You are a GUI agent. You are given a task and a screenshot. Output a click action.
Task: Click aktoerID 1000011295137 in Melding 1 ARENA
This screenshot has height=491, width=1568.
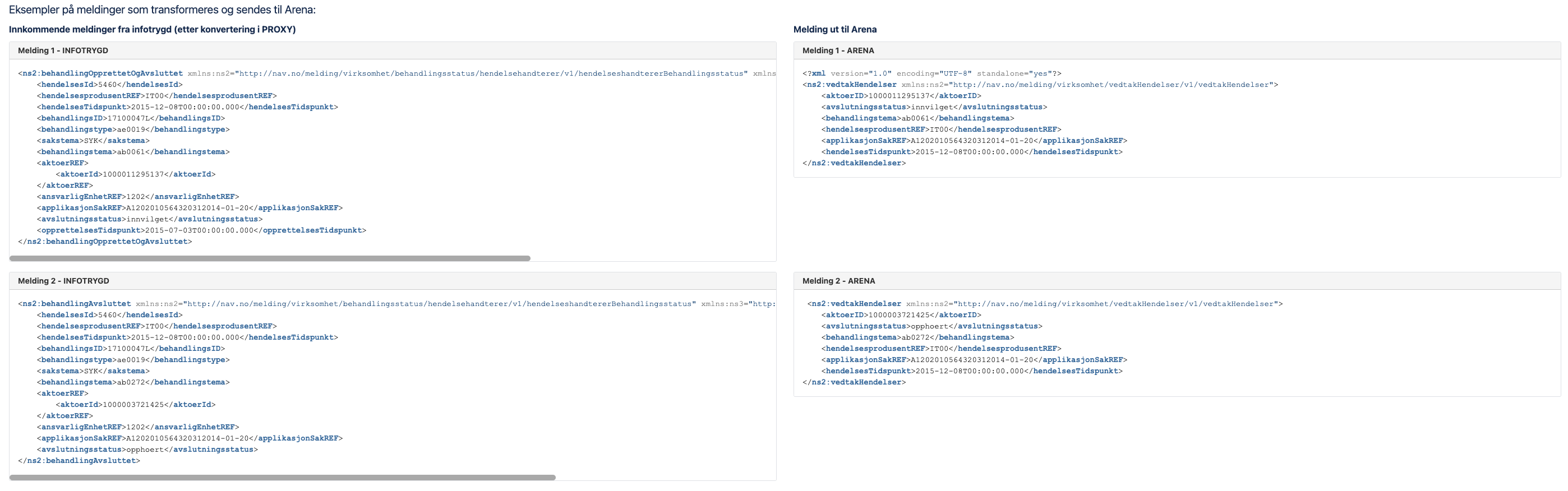[901, 96]
